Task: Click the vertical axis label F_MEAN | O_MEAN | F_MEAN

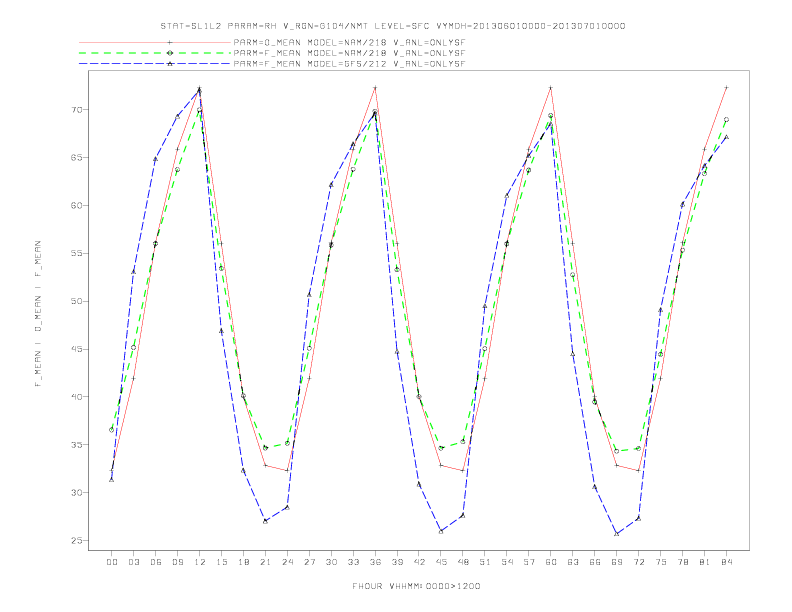Action: 38,314
